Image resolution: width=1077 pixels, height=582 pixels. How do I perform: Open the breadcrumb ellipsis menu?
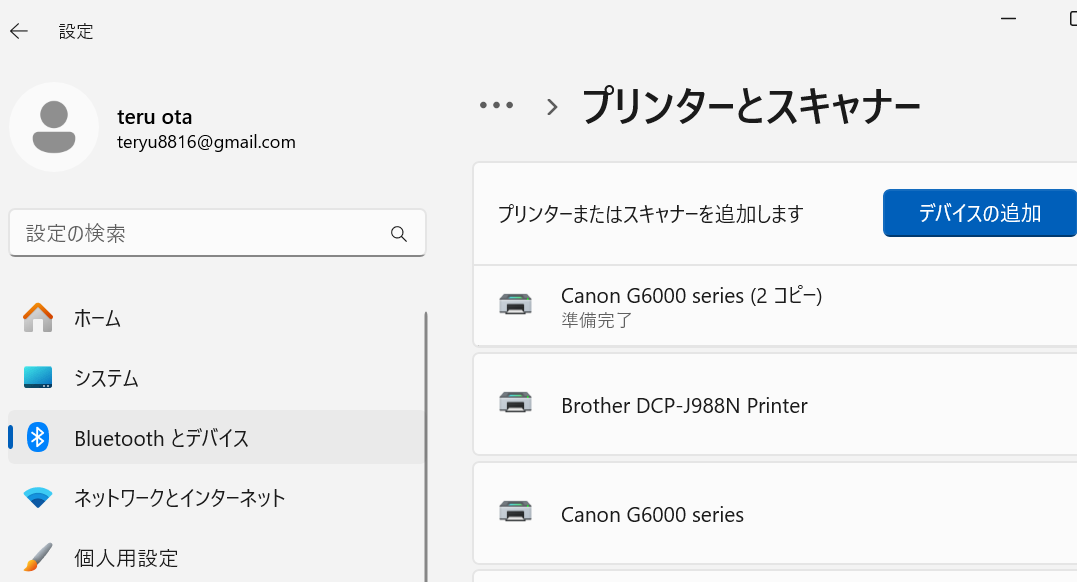click(497, 105)
